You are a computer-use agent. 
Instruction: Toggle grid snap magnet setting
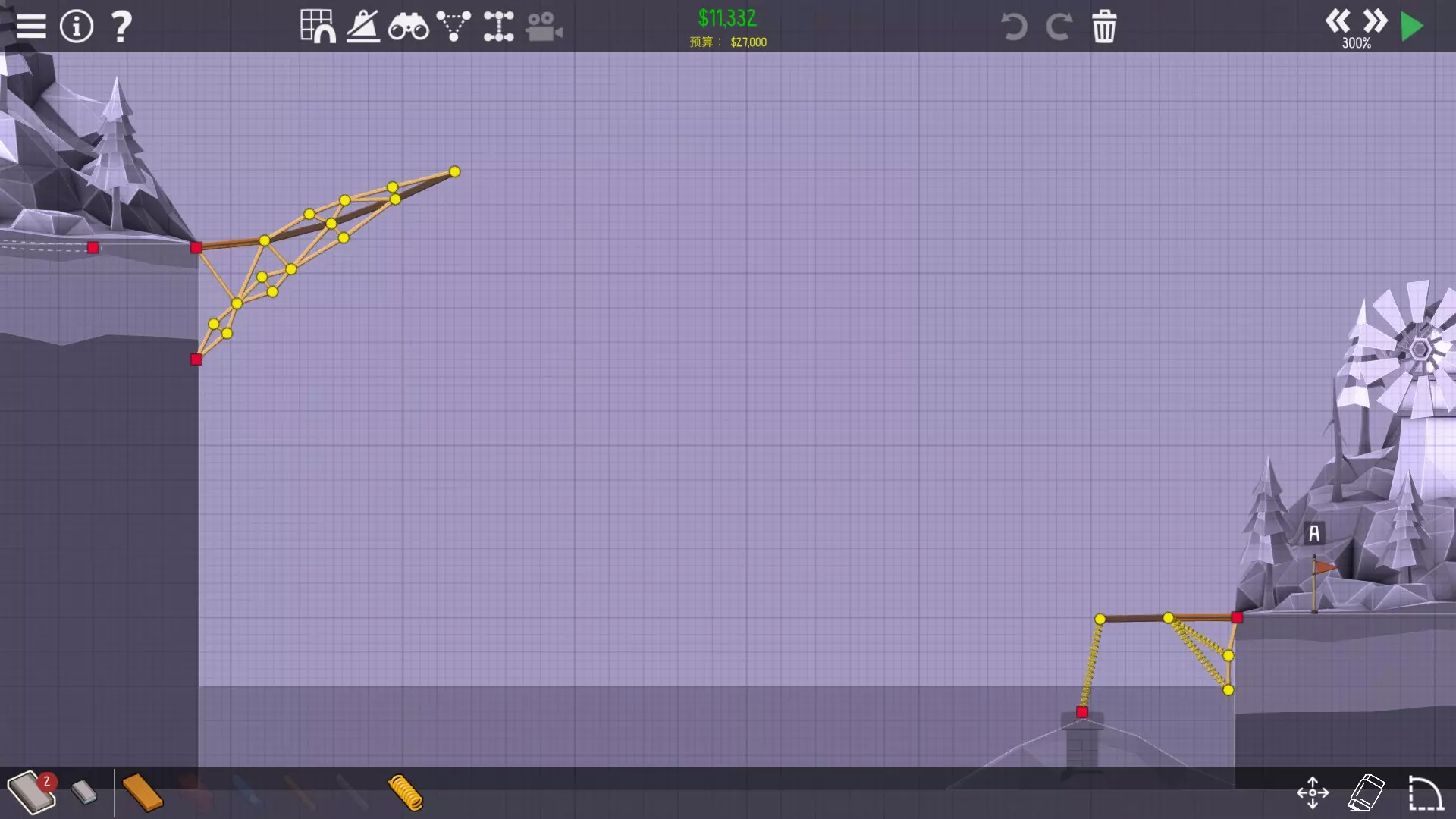pos(317,27)
